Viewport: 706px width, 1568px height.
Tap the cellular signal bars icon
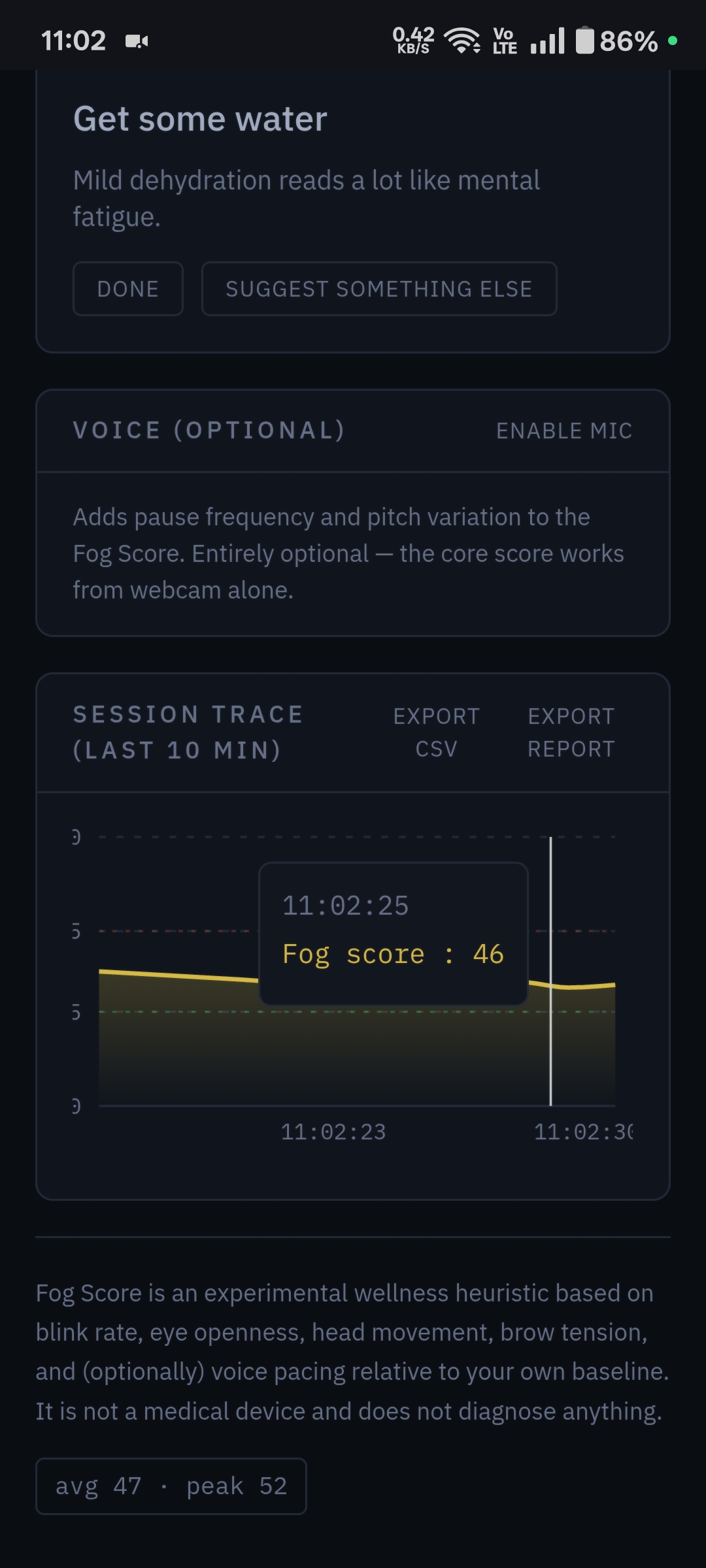[548, 41]
